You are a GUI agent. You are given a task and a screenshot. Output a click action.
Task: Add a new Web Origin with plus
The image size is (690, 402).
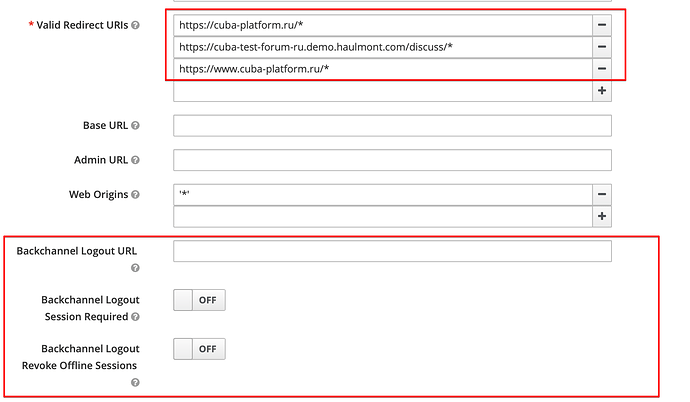coord(602,216)
